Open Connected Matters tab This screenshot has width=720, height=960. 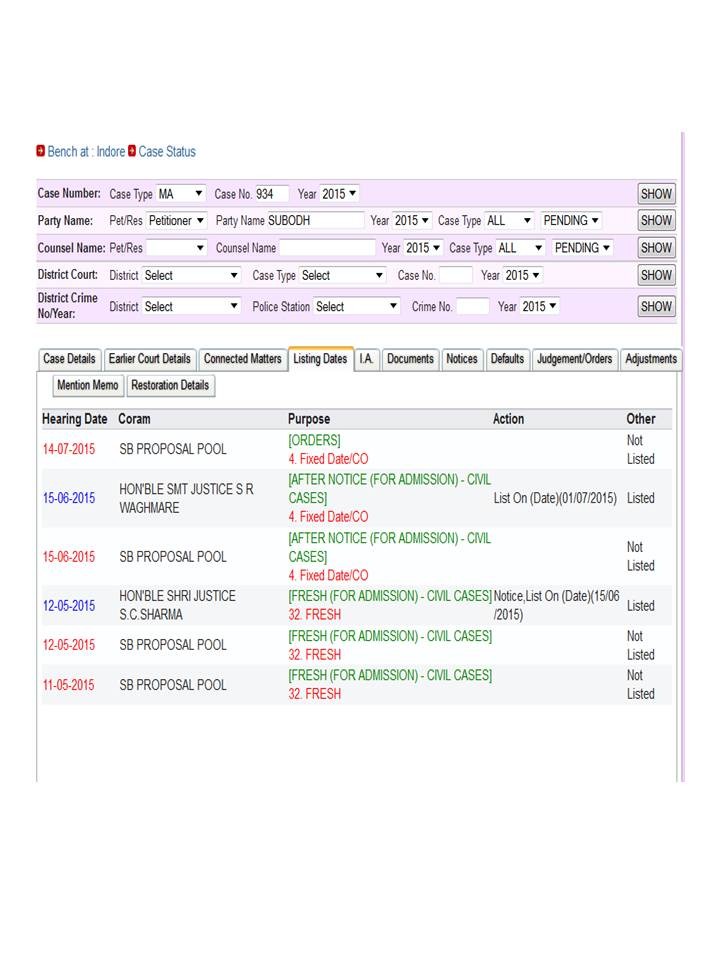242,359
